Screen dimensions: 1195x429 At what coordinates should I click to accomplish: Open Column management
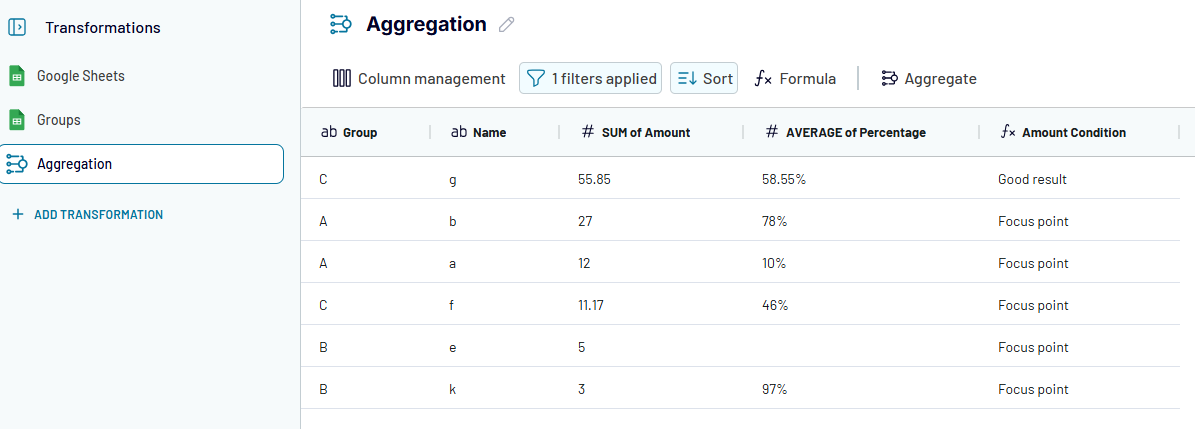click(419, 78)
